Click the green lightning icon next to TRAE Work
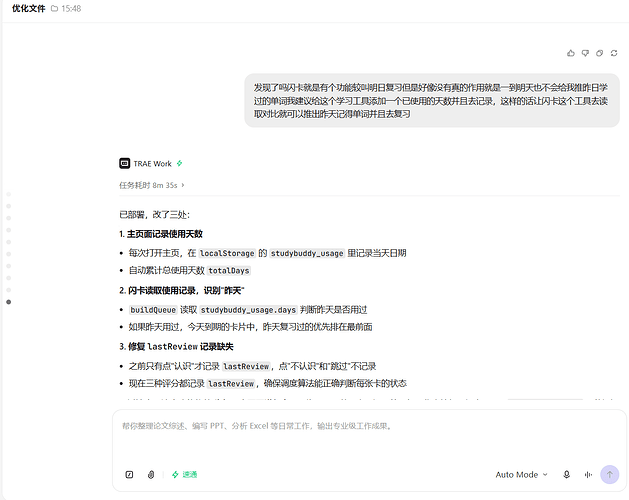The width and height of the screenshot is (629, 500). pyautogui.click(x=180, y=163)
